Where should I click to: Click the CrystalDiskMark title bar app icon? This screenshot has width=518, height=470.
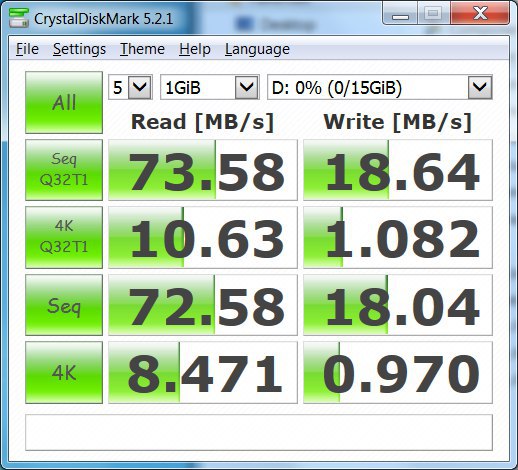point(19,18)
